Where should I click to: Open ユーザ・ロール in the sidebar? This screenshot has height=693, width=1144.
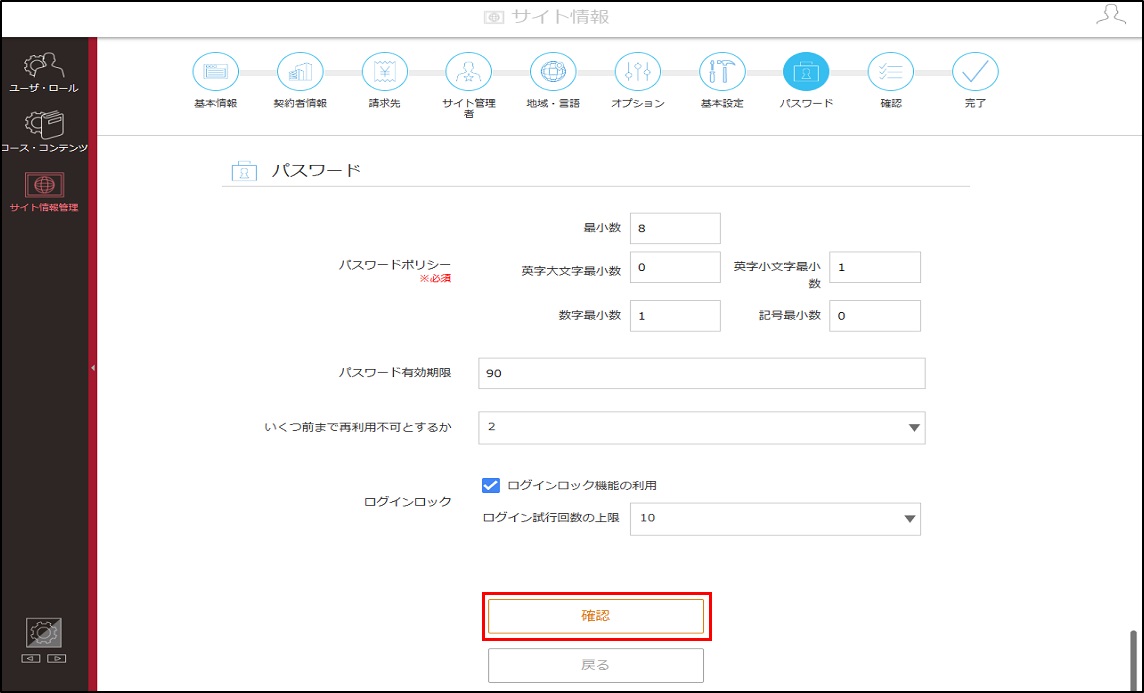[44, 73]
